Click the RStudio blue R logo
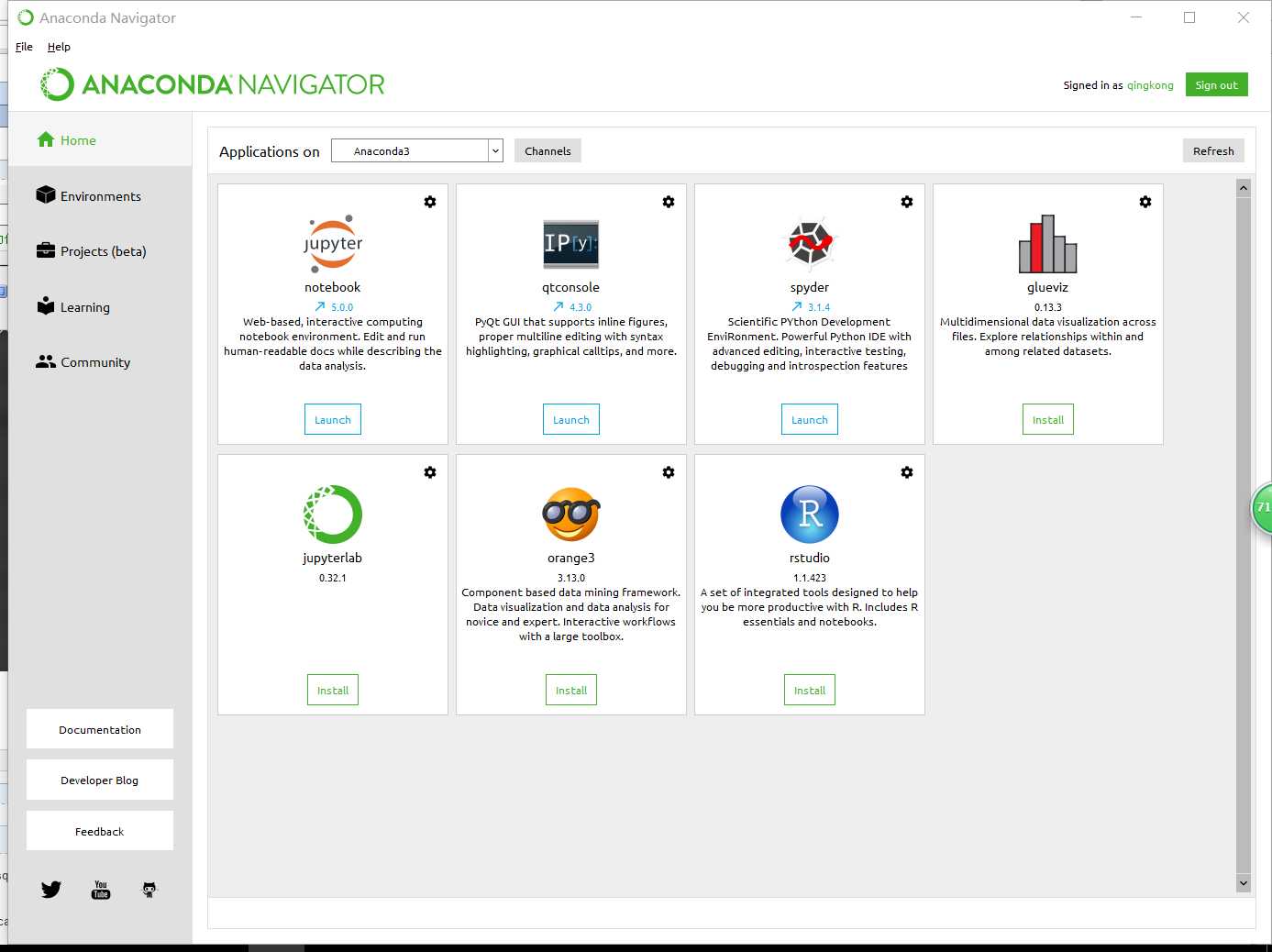 point(810,515)
